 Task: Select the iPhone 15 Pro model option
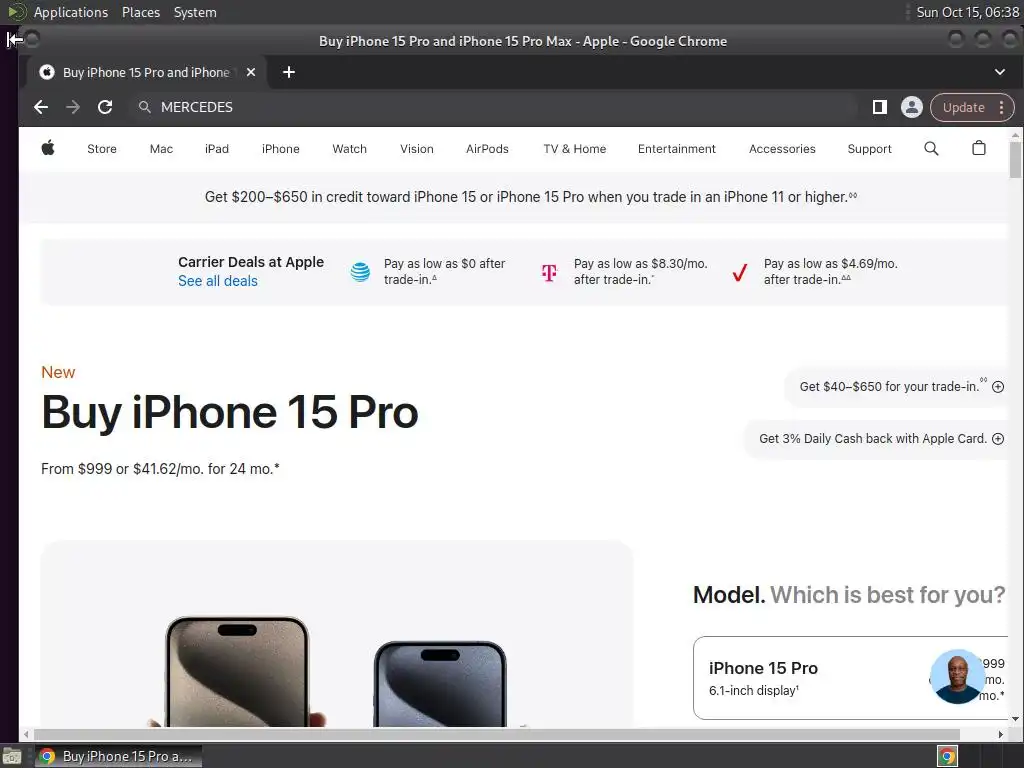[851, 678]
